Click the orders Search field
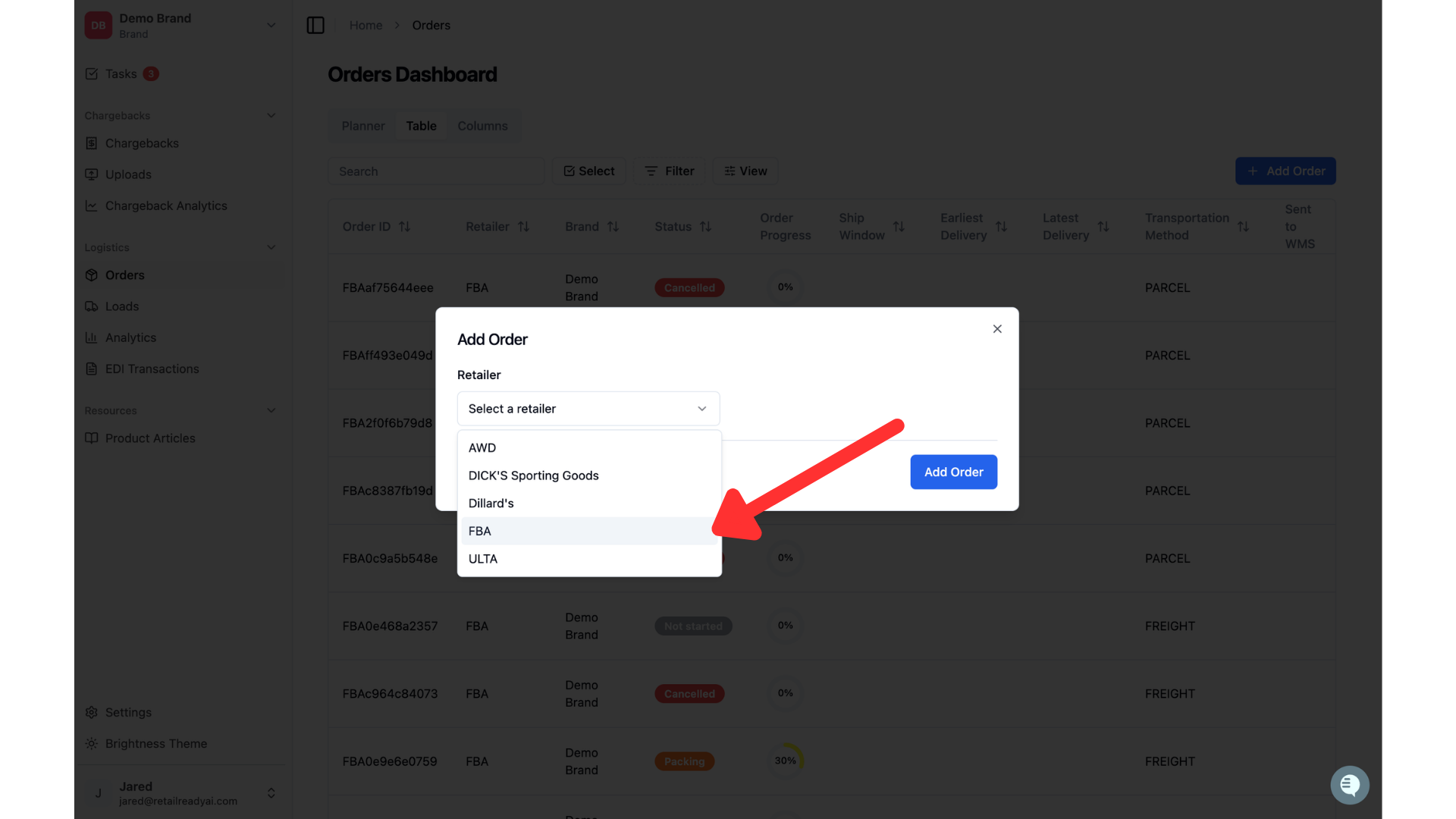 point(436,171)
